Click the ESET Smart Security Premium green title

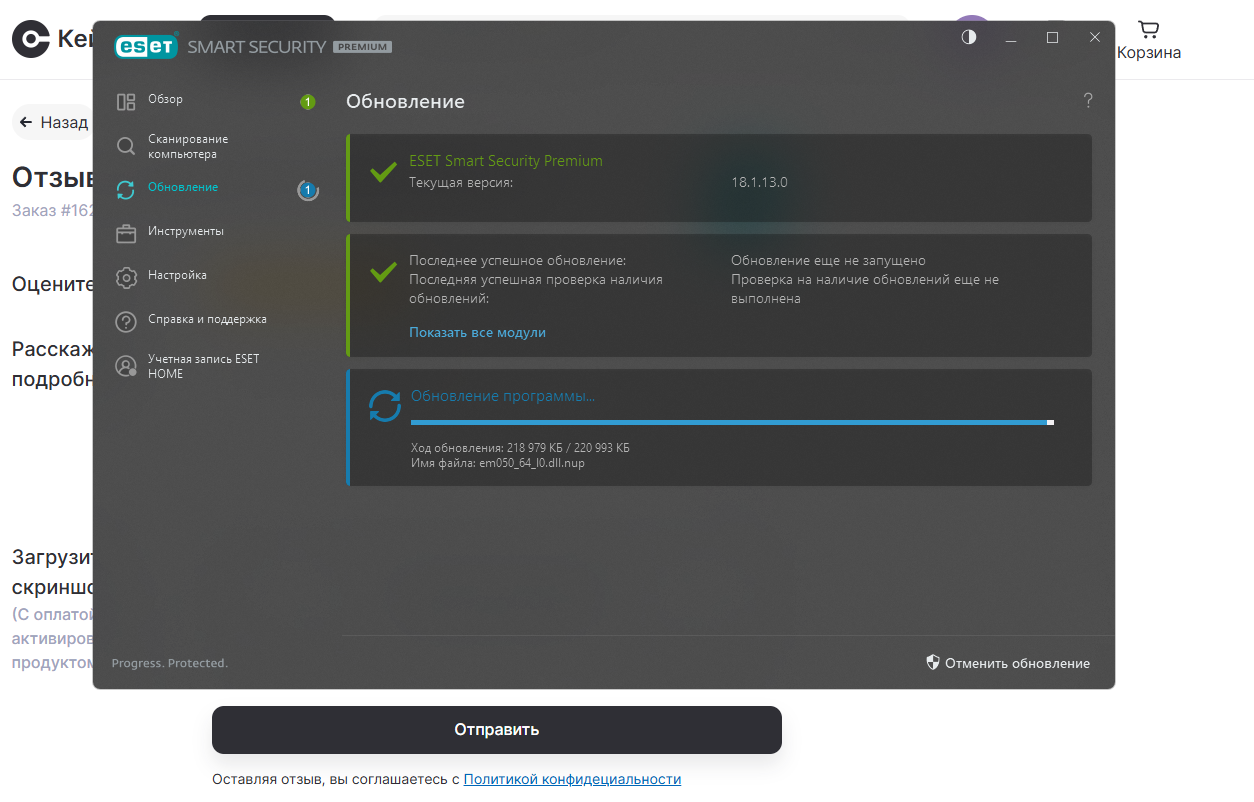(506, 160)
